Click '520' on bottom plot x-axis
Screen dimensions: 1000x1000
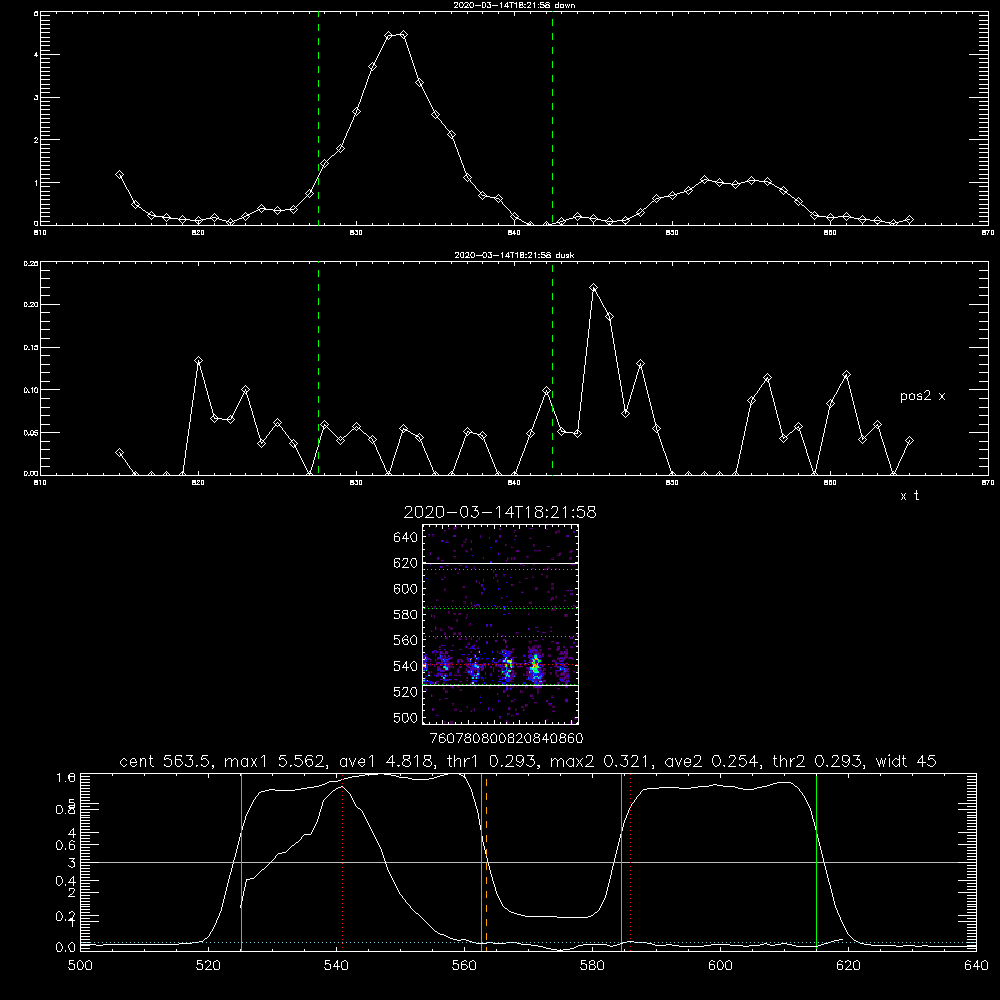point(208,966)
